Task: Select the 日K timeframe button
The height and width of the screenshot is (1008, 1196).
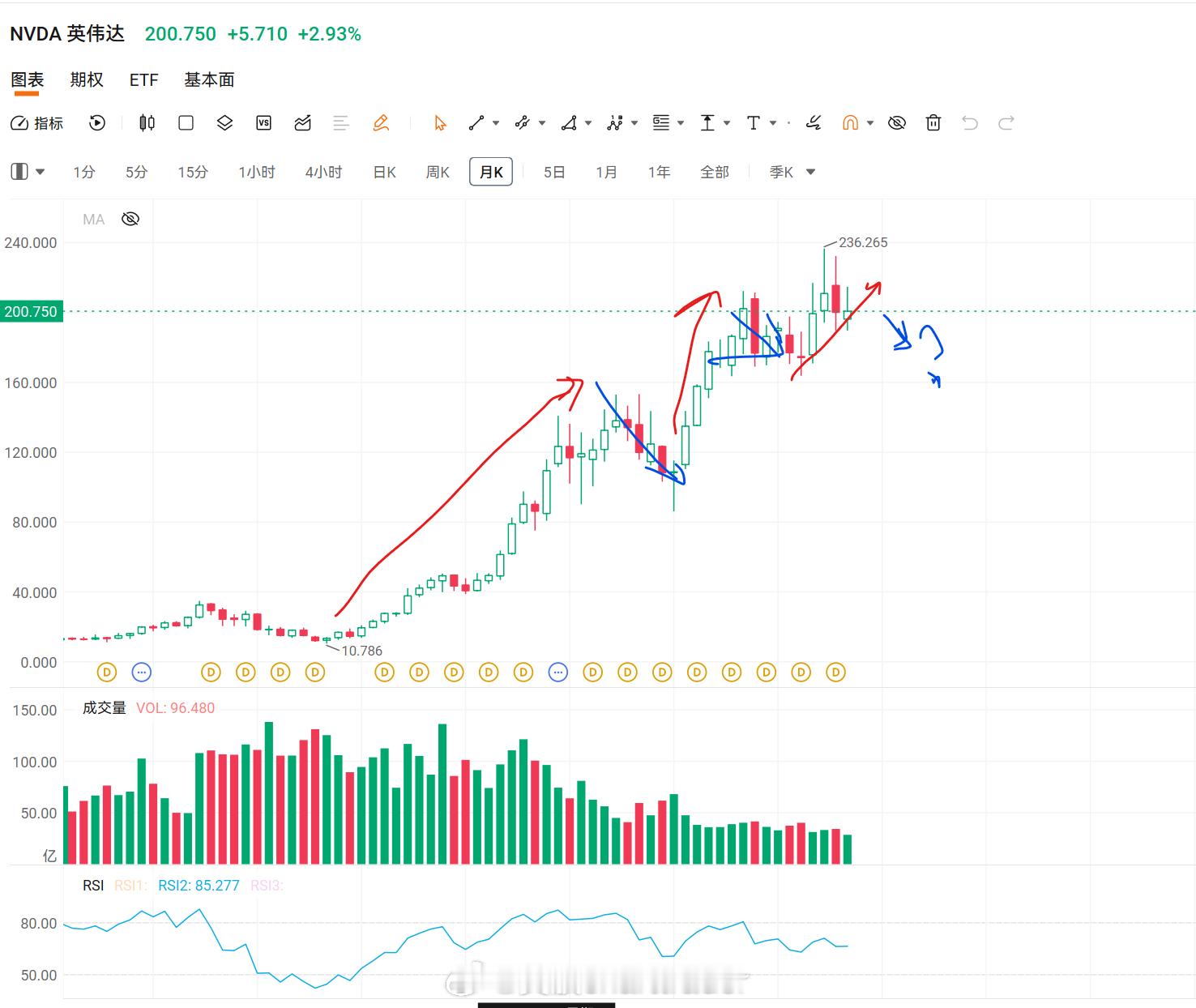Action: (x=384, y=172)
